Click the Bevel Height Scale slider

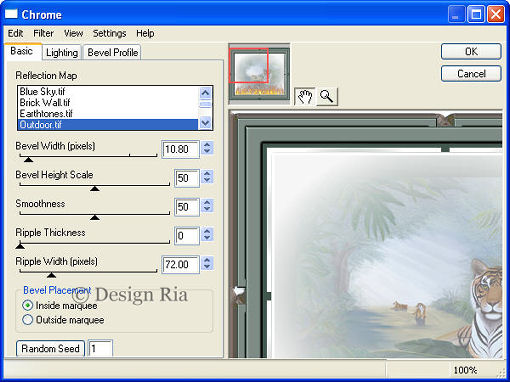tap(95, 185)
